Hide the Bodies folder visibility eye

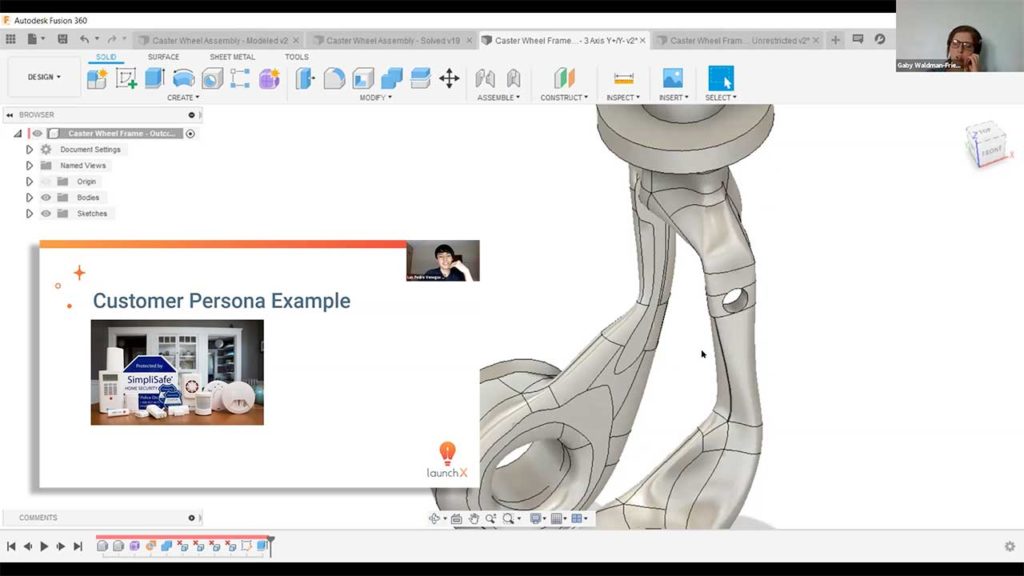coord(45,198)
